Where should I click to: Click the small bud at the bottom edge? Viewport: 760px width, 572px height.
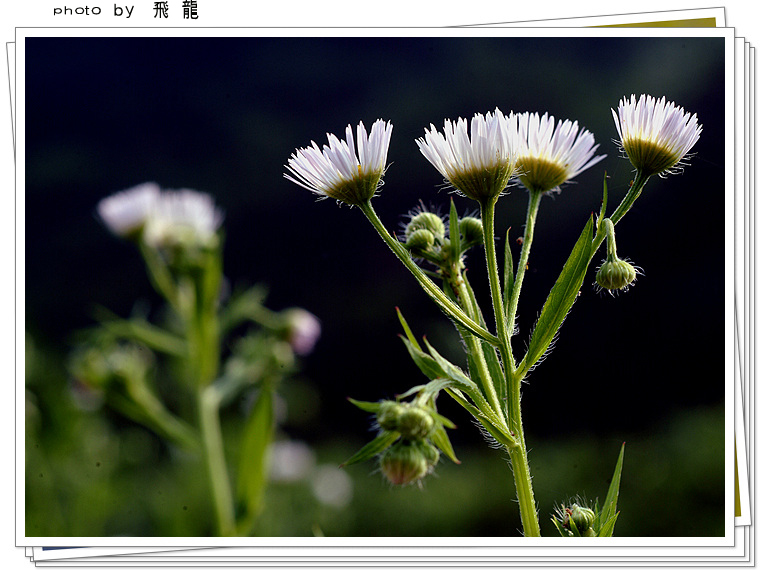click(578, 518)
